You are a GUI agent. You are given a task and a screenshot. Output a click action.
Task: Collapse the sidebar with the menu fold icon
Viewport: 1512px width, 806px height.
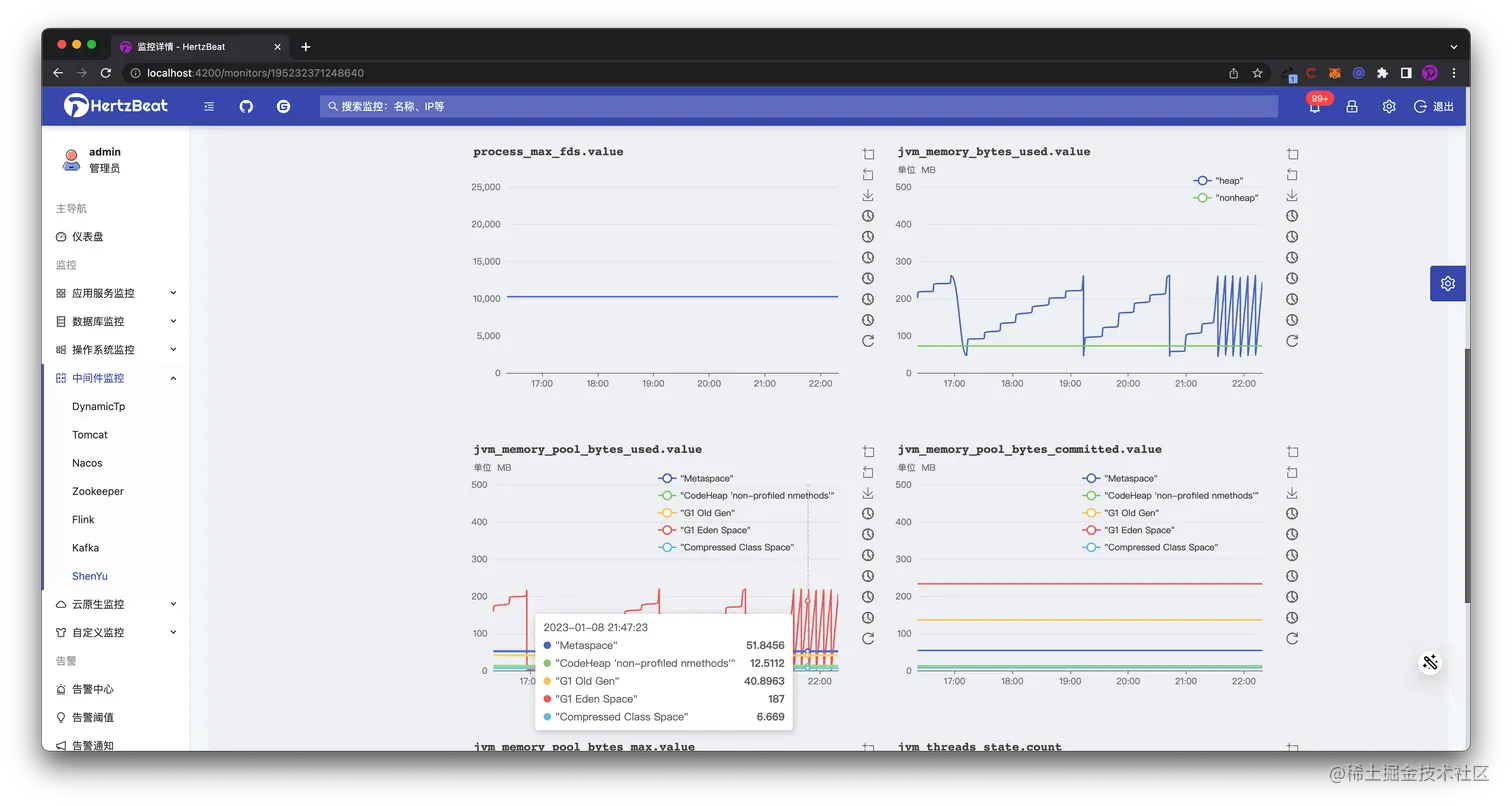[x=209, y=106]
